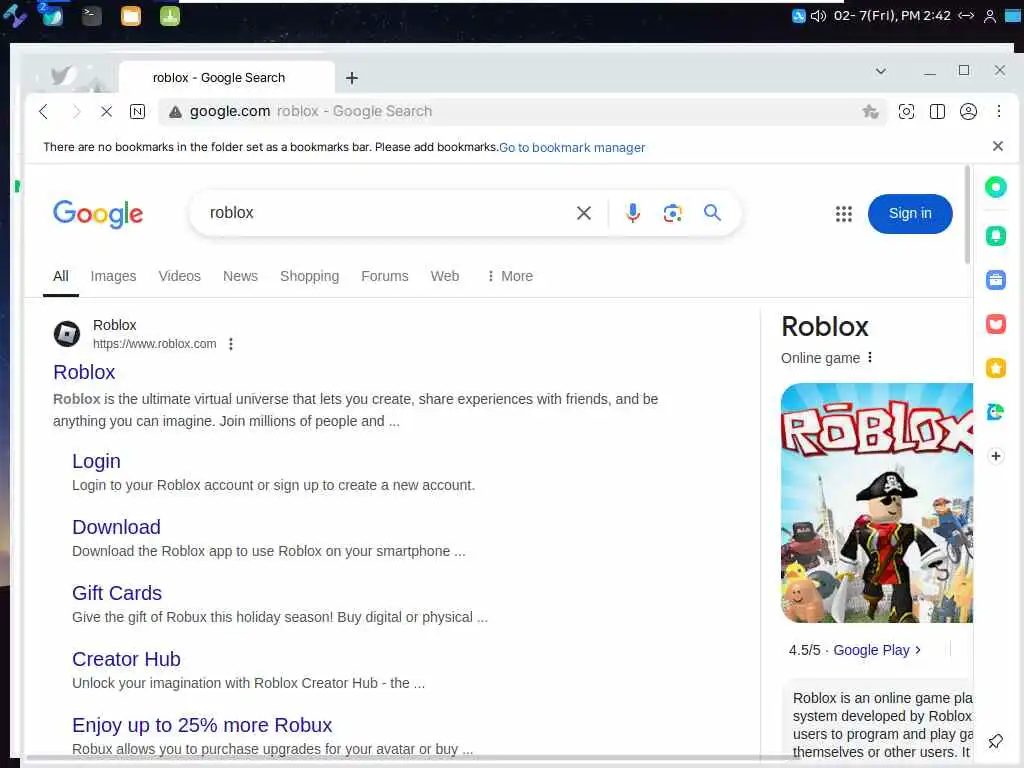Open the green ring sidebar icon
This screenshot has height=768, width=1024.
coord(995,187)
